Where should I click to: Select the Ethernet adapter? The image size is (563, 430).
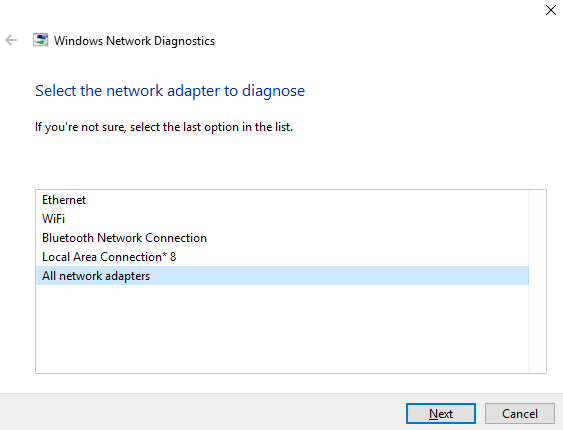[x=282, y=200]
